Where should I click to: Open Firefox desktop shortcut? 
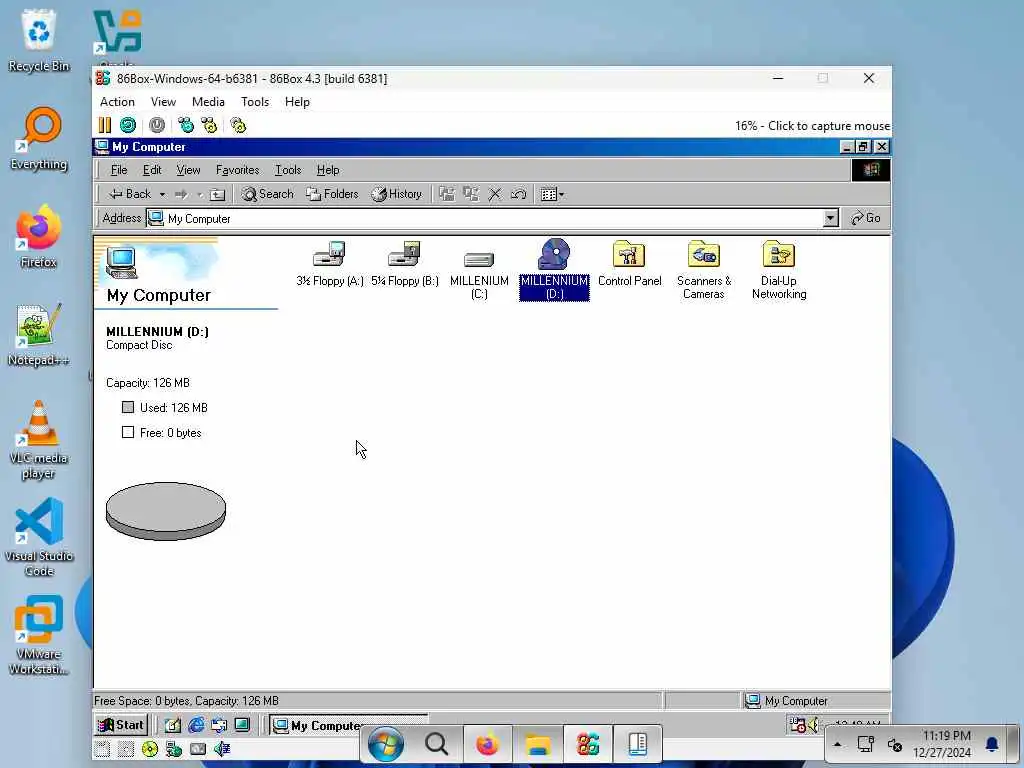(39, 236)
